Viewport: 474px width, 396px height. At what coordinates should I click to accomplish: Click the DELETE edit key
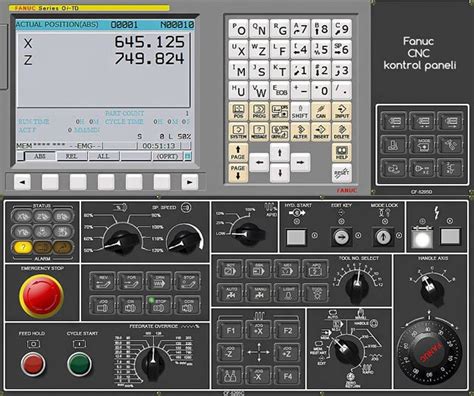click(342, 132)
